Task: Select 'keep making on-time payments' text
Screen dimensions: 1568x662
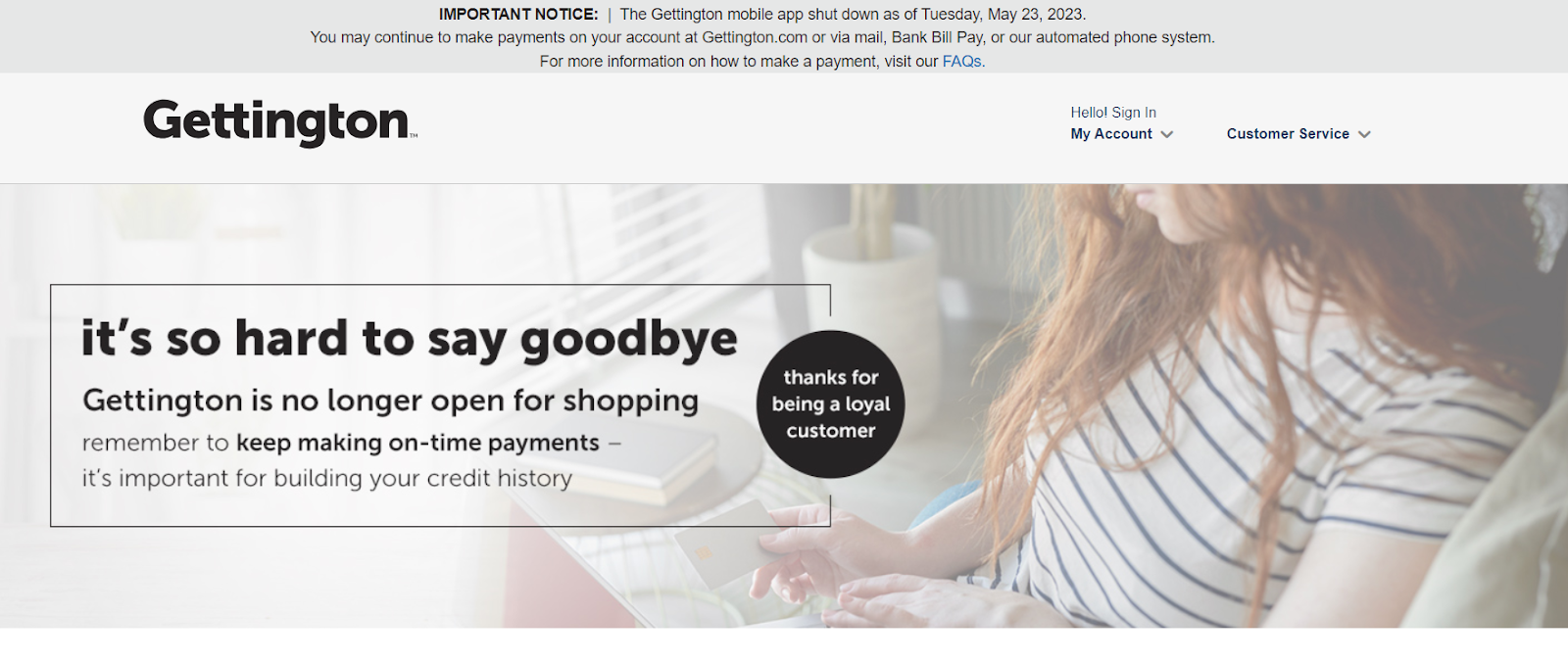Action: tap(417, 443)
